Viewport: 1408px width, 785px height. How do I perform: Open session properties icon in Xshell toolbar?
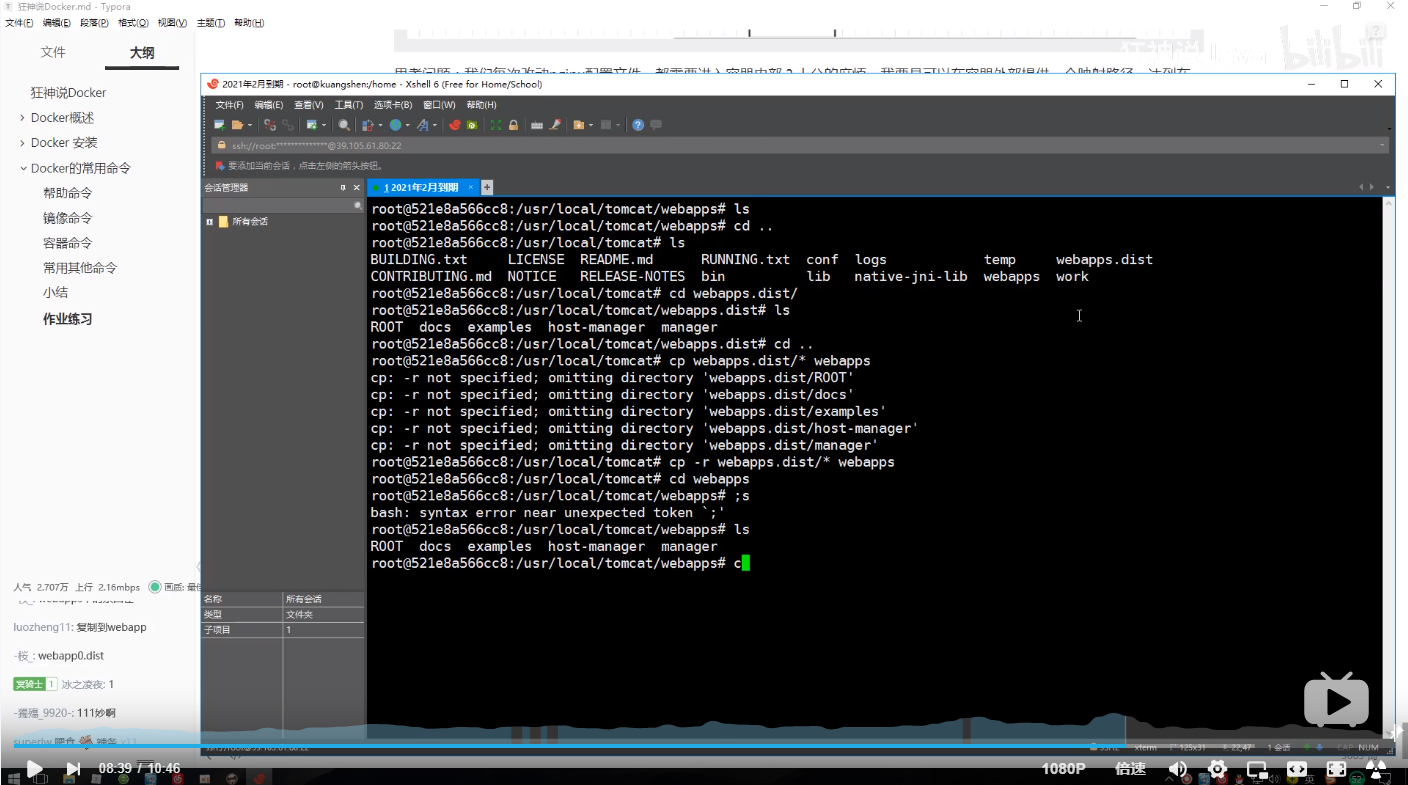click(312, 125)
